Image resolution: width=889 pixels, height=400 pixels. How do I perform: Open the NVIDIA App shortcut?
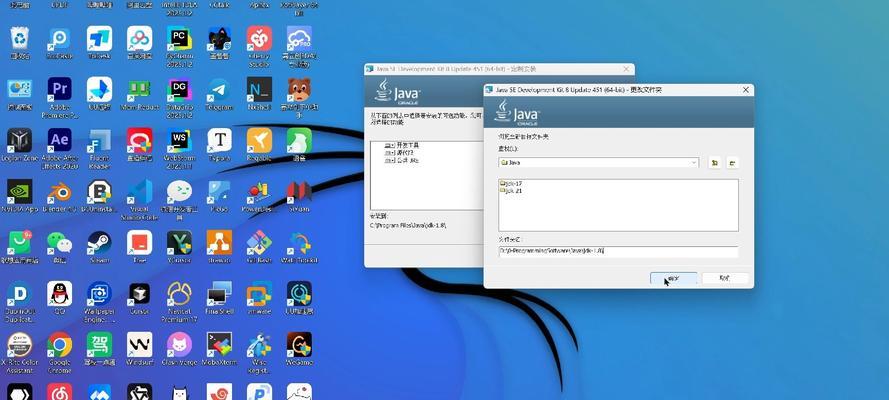pyautogui.click(x=19, y=195)
